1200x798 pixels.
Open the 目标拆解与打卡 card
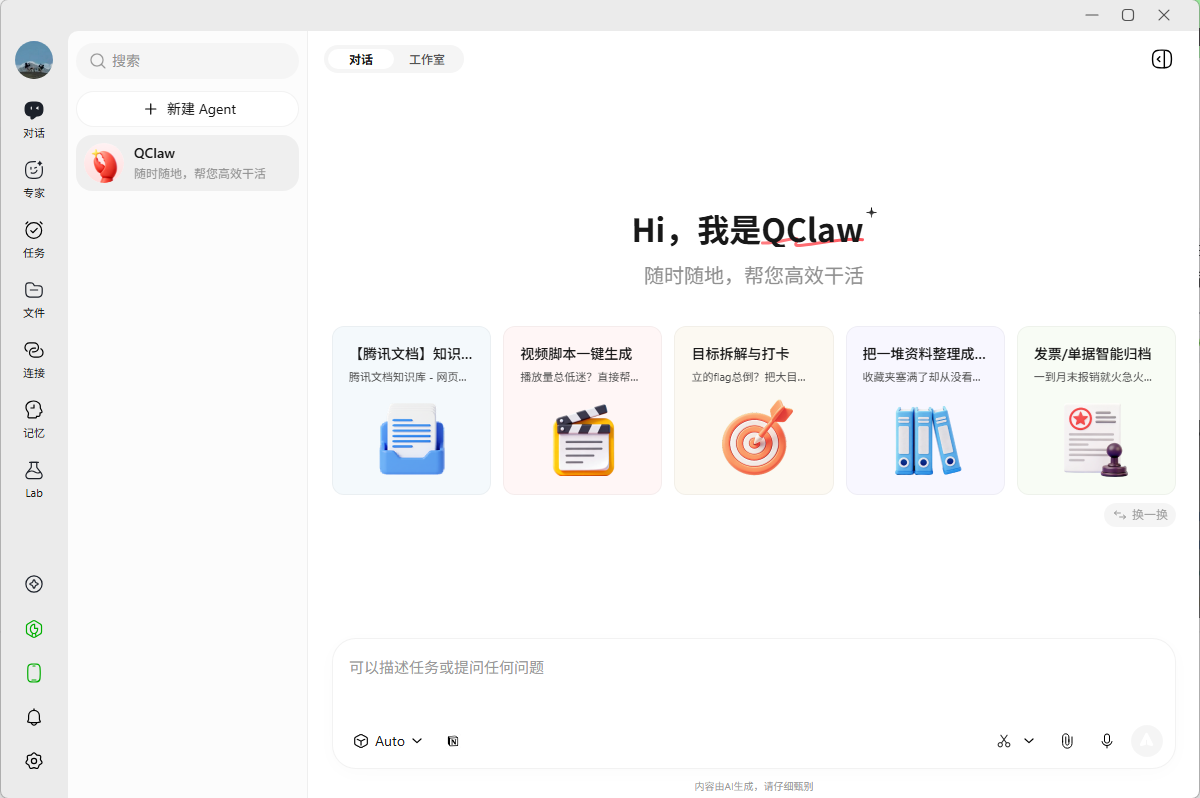[754, 410]
